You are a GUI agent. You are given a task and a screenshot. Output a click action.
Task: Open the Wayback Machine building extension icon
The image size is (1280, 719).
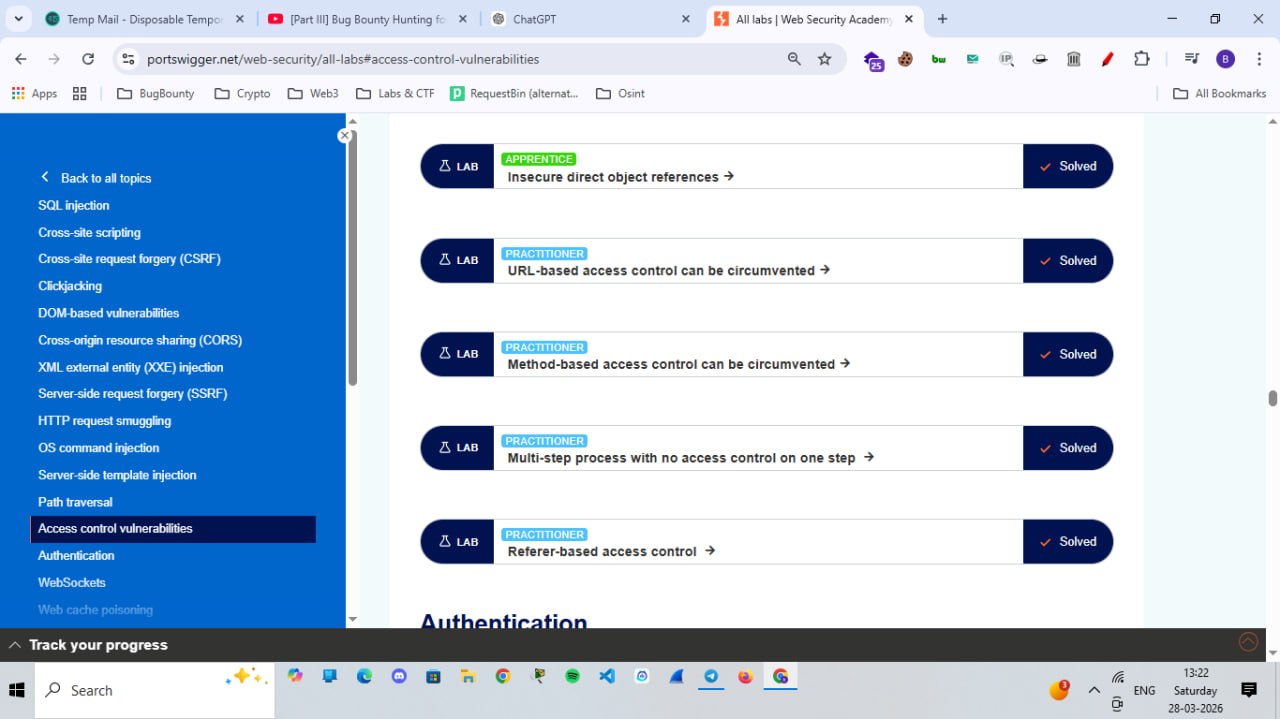tap(1074, 59)
